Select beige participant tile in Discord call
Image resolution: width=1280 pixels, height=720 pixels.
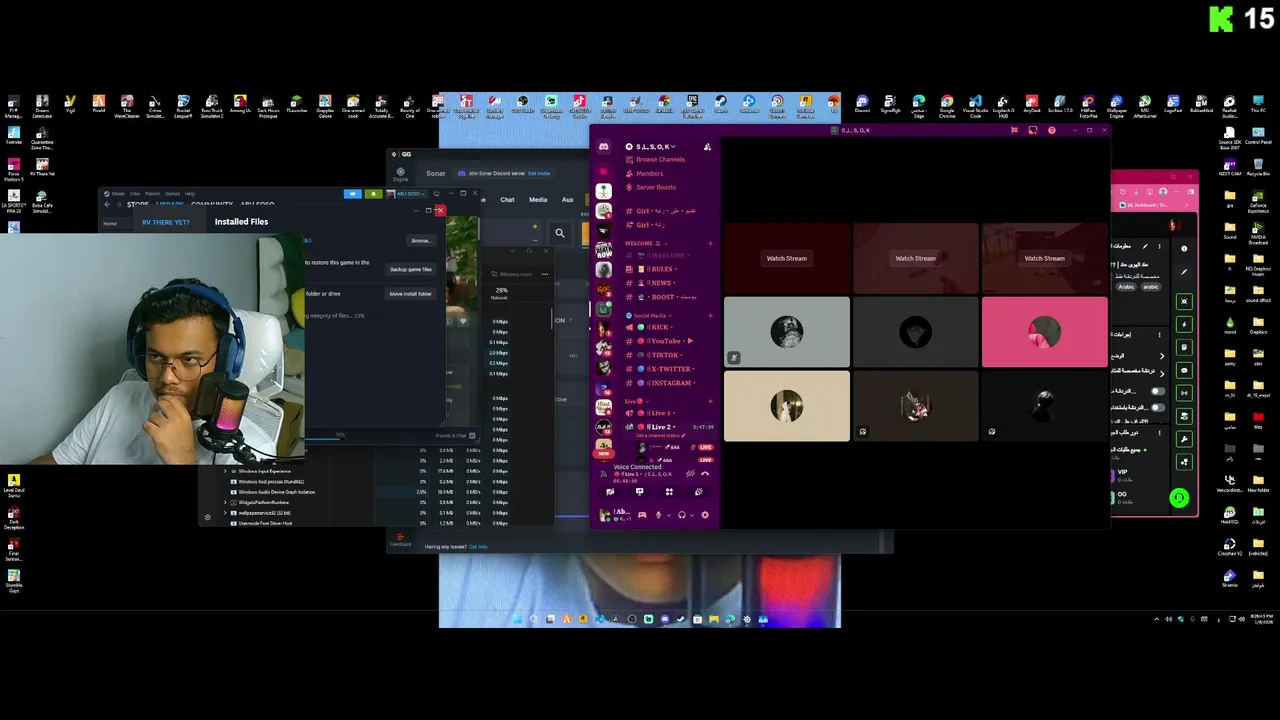point(786,406)
